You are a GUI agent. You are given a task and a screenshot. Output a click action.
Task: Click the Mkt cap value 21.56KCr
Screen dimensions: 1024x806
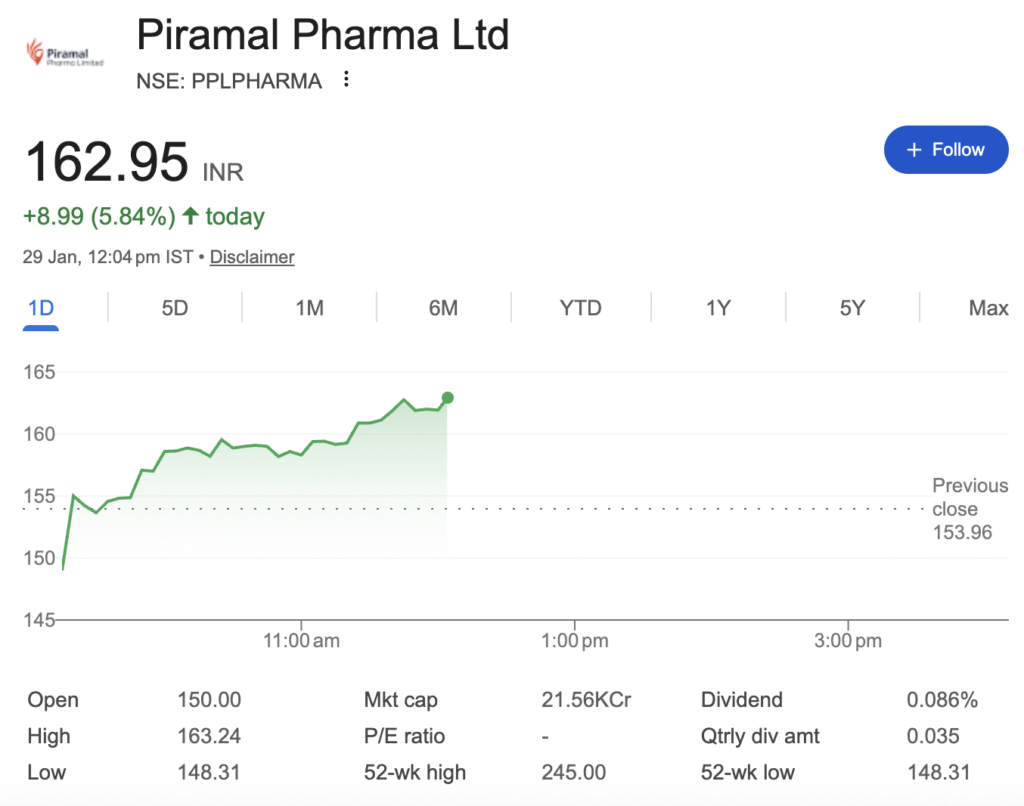[586, 700]
